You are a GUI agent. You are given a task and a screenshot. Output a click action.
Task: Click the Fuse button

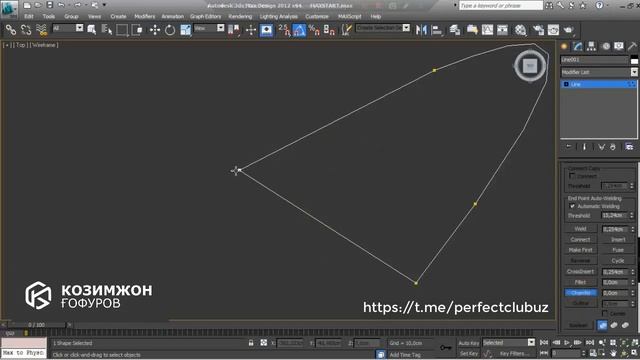point(618,250)
